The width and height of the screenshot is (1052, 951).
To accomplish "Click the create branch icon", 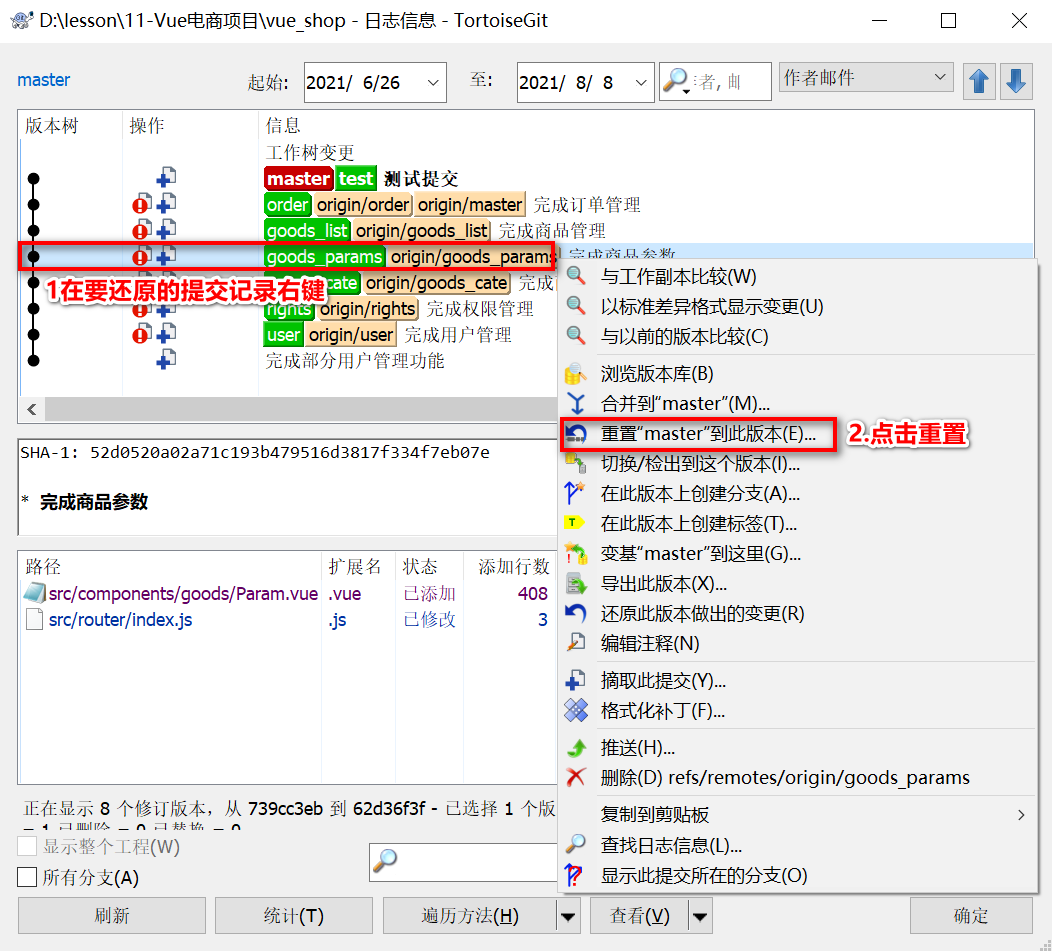I will click(x=576, y=493).
